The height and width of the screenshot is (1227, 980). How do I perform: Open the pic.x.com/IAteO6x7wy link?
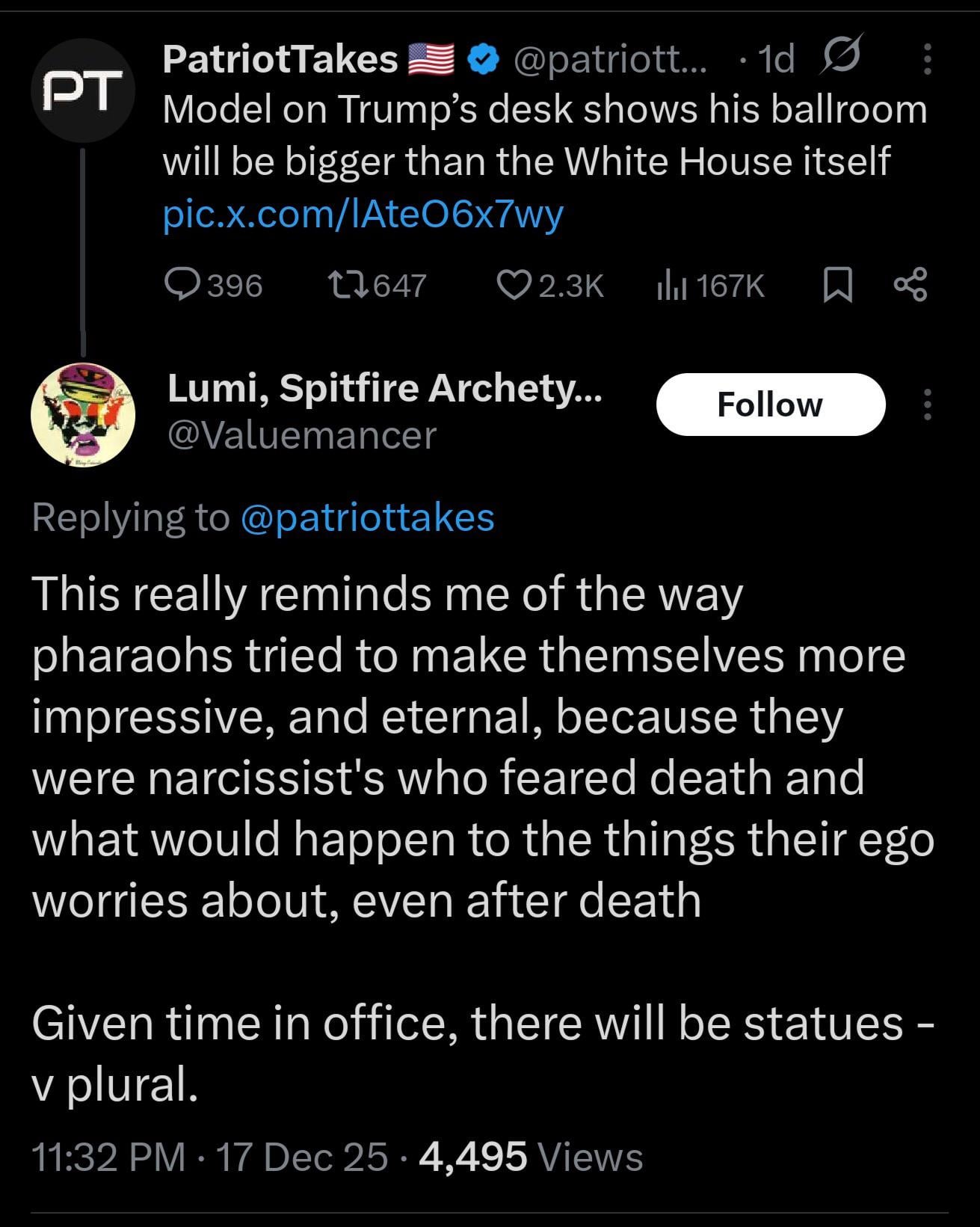[363, 215]
